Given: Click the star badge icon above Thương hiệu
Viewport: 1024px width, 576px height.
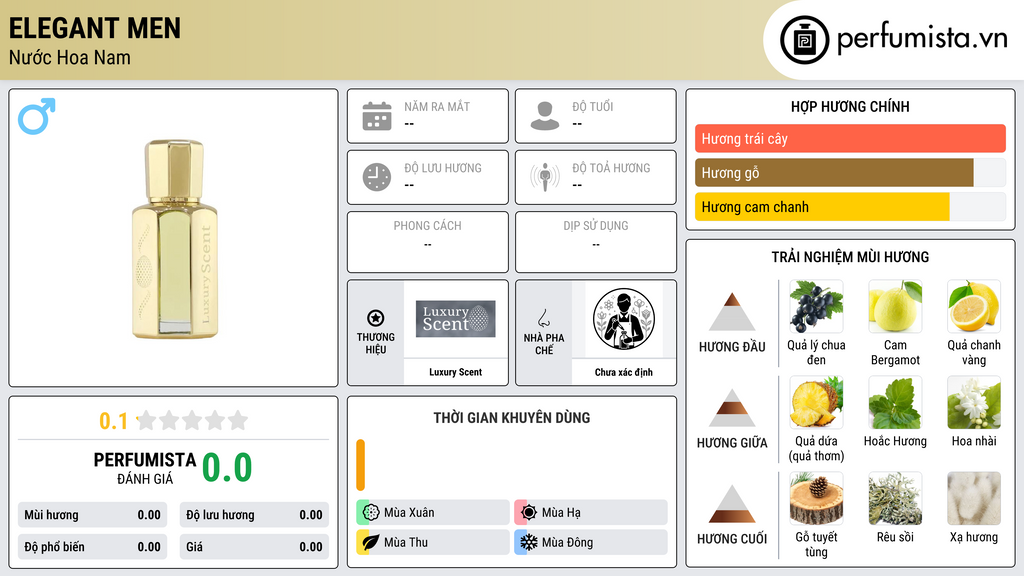Looking at the screenshot, I should [376, 318].
